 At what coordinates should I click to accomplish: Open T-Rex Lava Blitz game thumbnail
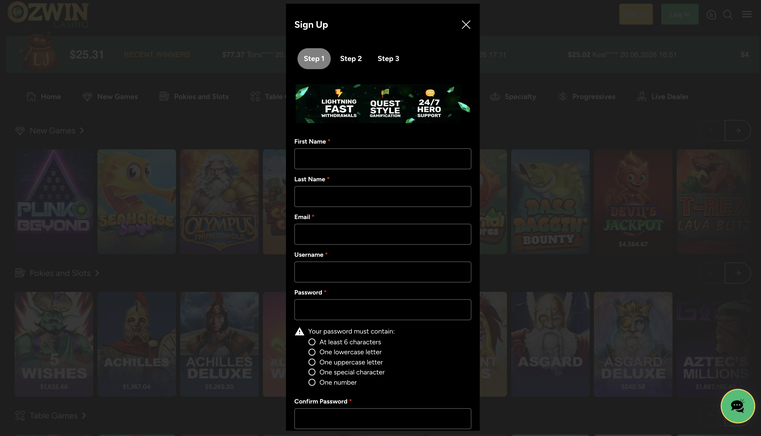click(x=713, y=201)
